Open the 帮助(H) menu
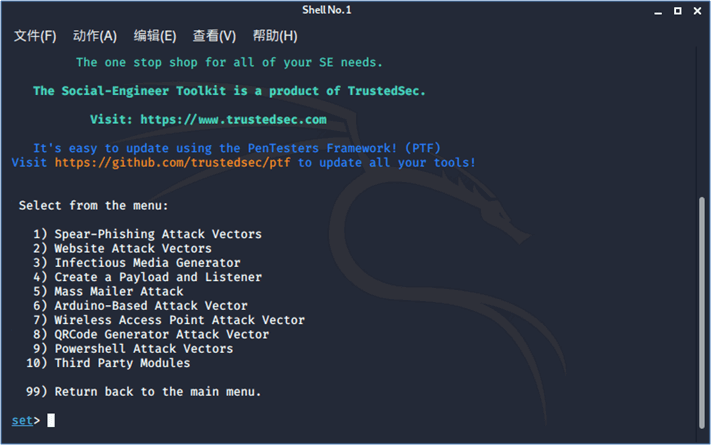Screen dimensions: 711x445 coord(275,36)
